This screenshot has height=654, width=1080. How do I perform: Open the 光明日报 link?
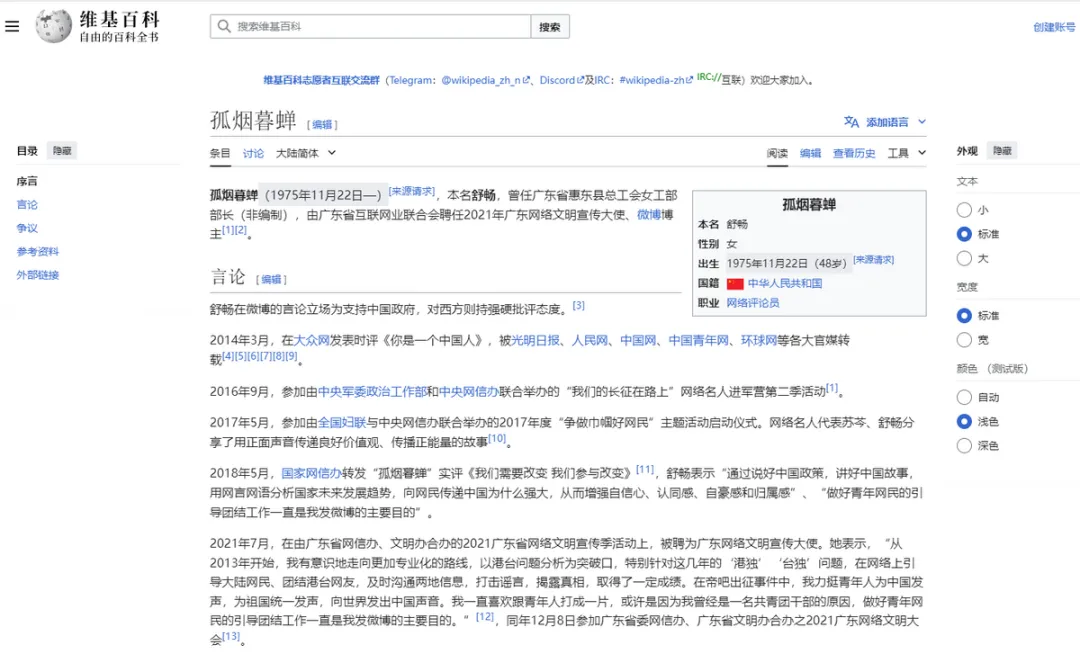pyautogui.click(x=535, y=340)
